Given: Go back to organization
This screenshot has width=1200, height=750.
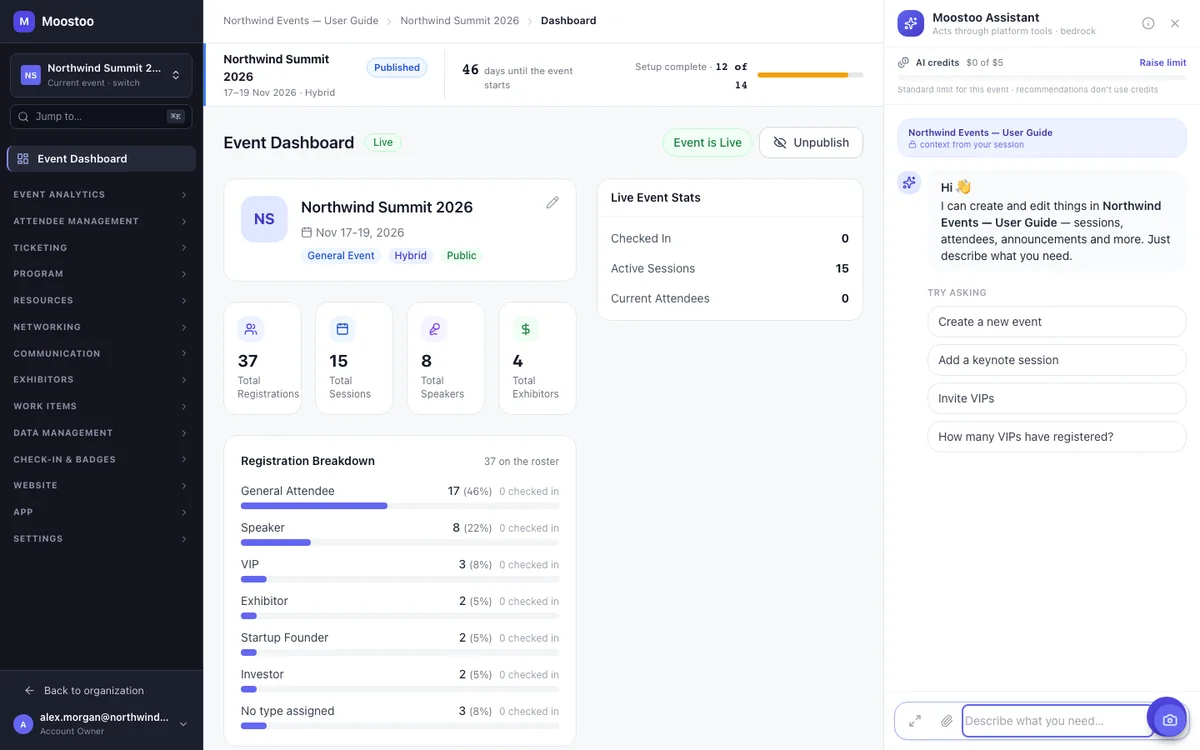Looking at the screenshot, I should click(x=93, y=690).
